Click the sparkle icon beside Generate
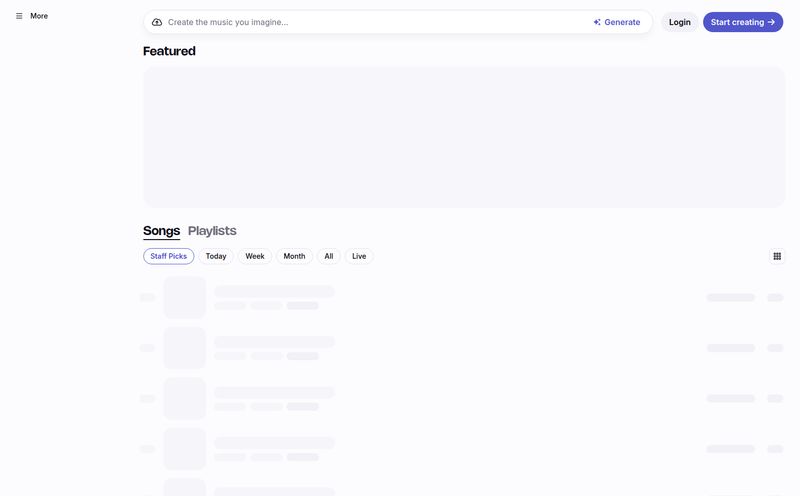This screenshot has width=800, height=496. pos(597,22)
